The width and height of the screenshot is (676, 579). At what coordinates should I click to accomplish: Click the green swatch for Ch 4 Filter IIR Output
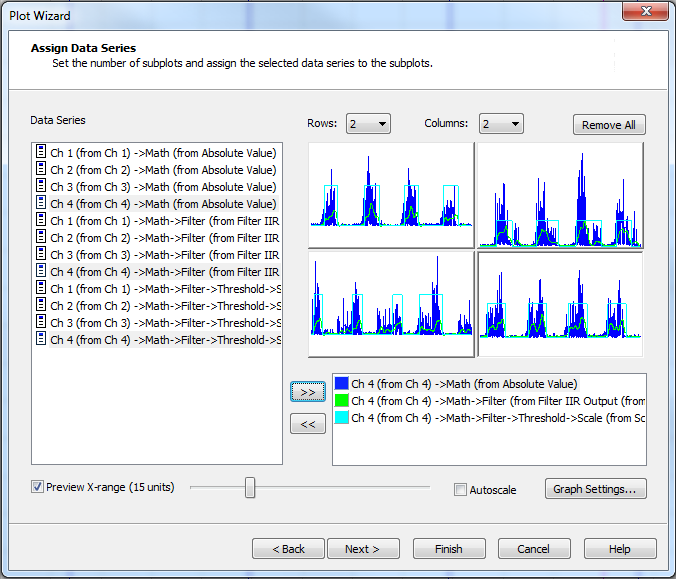pos(342,401)
